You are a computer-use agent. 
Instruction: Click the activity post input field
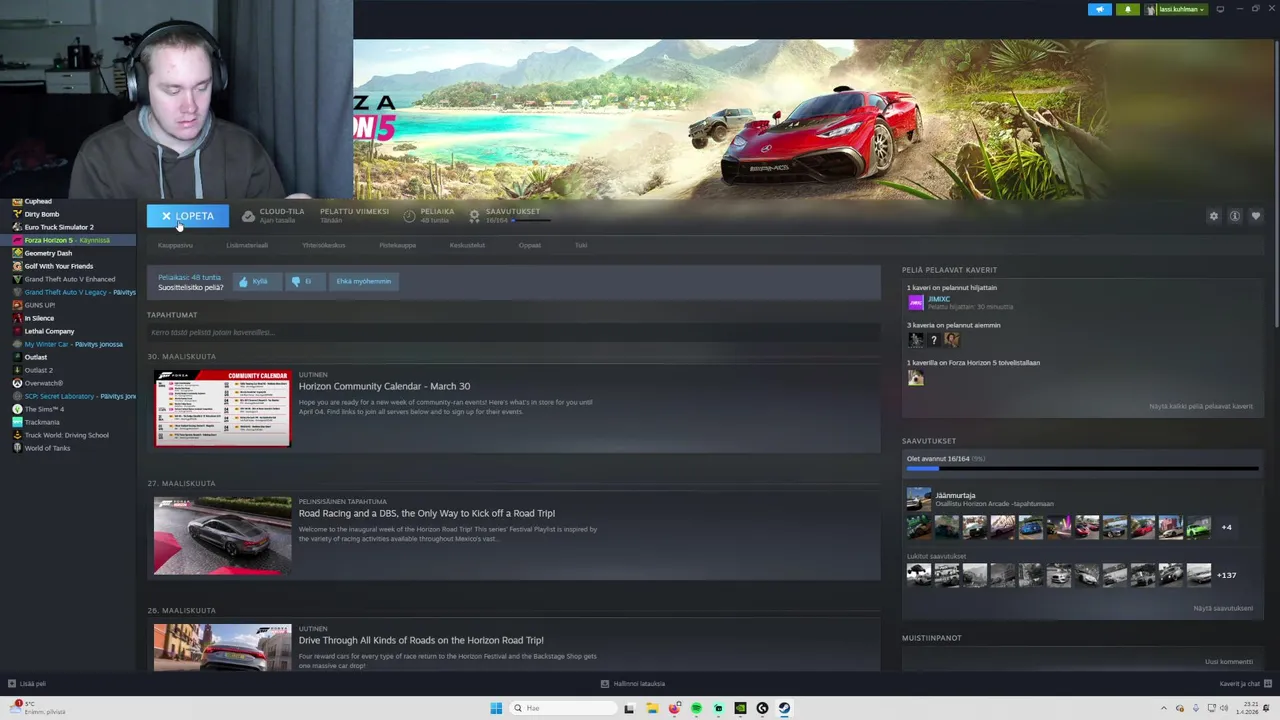pyautogui.click(x=513, y=332)
